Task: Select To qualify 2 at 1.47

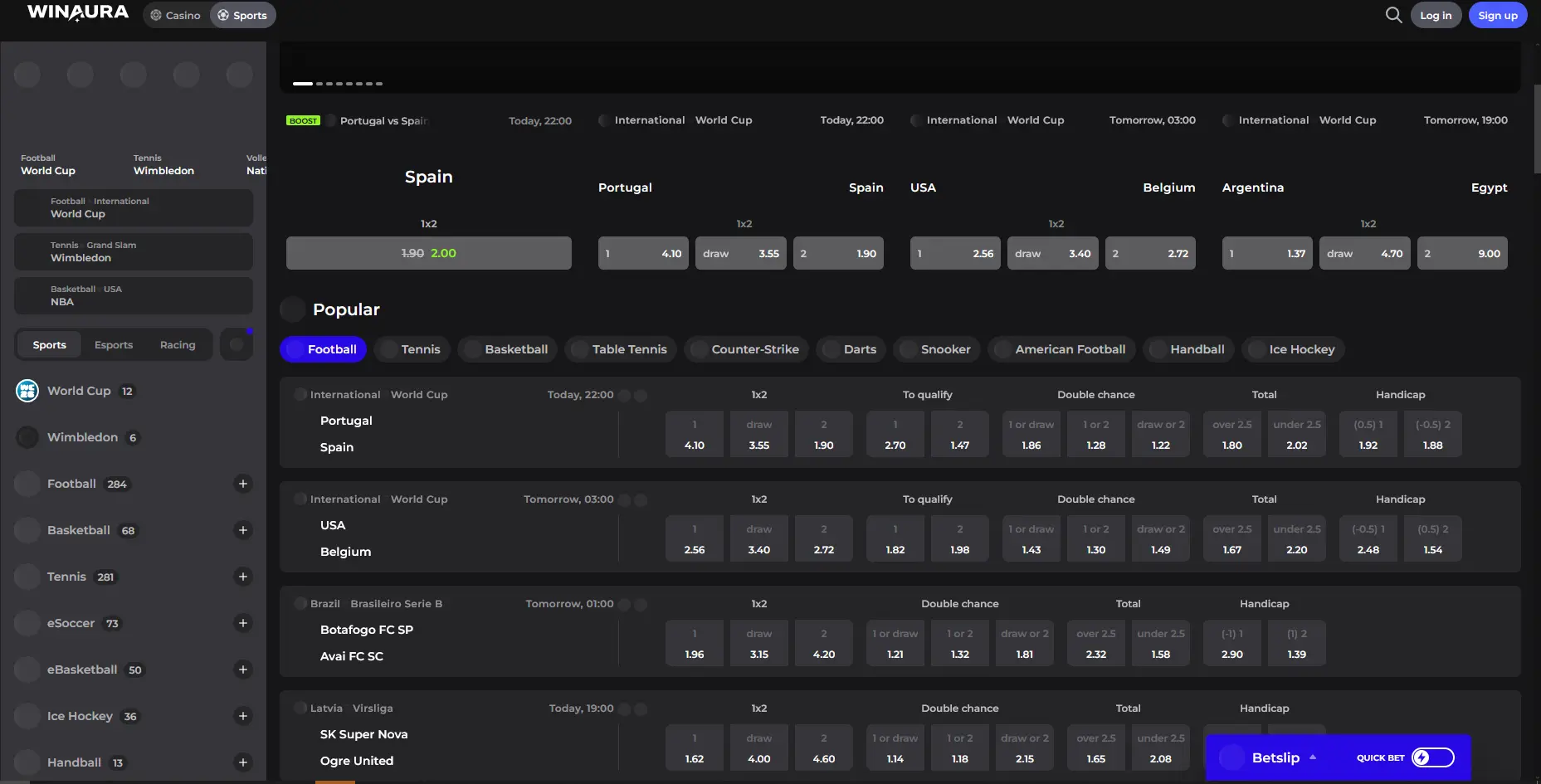Action: click(x=960, y=434)
